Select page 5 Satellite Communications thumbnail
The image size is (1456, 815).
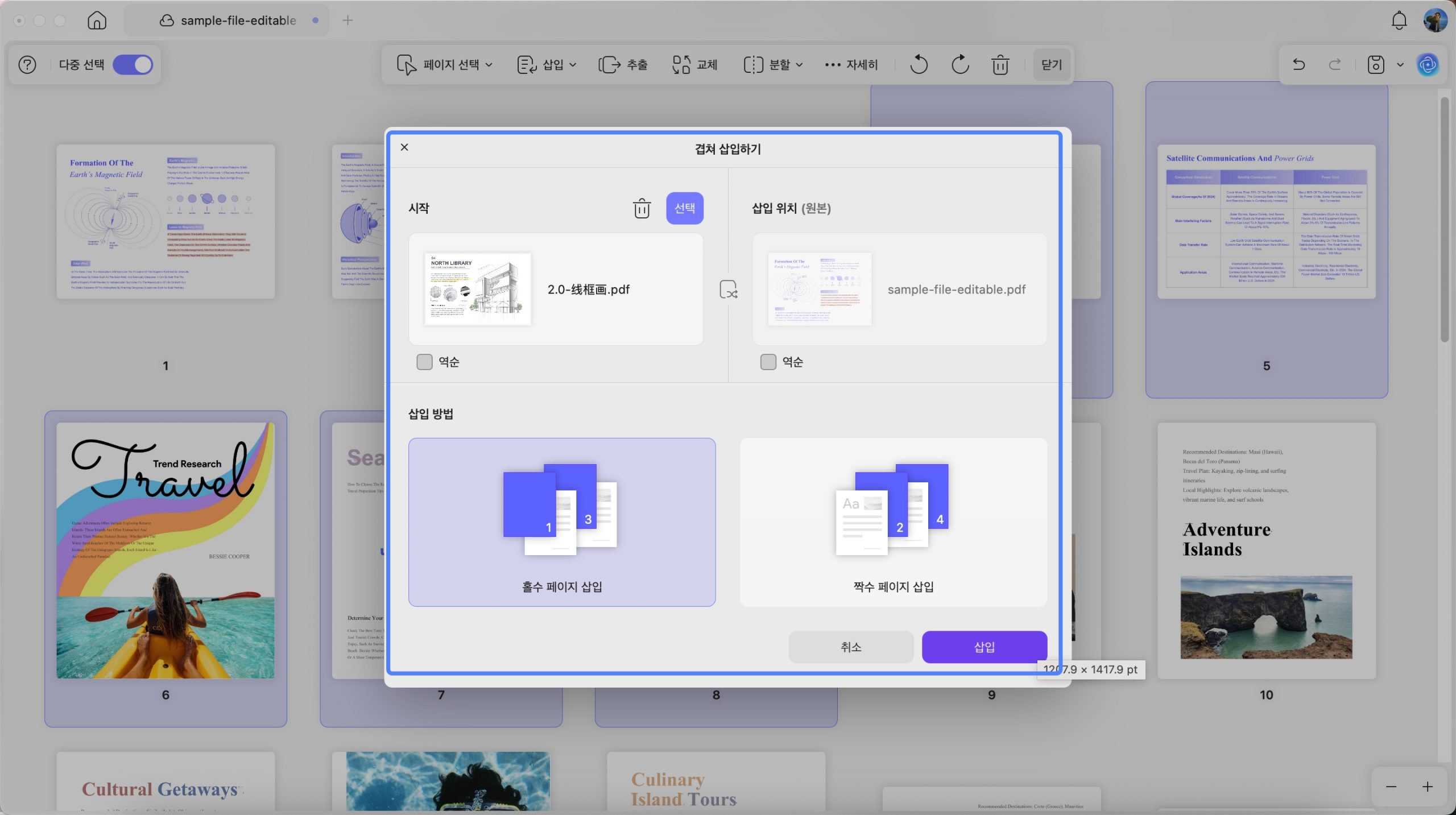tap(1267, 222)
